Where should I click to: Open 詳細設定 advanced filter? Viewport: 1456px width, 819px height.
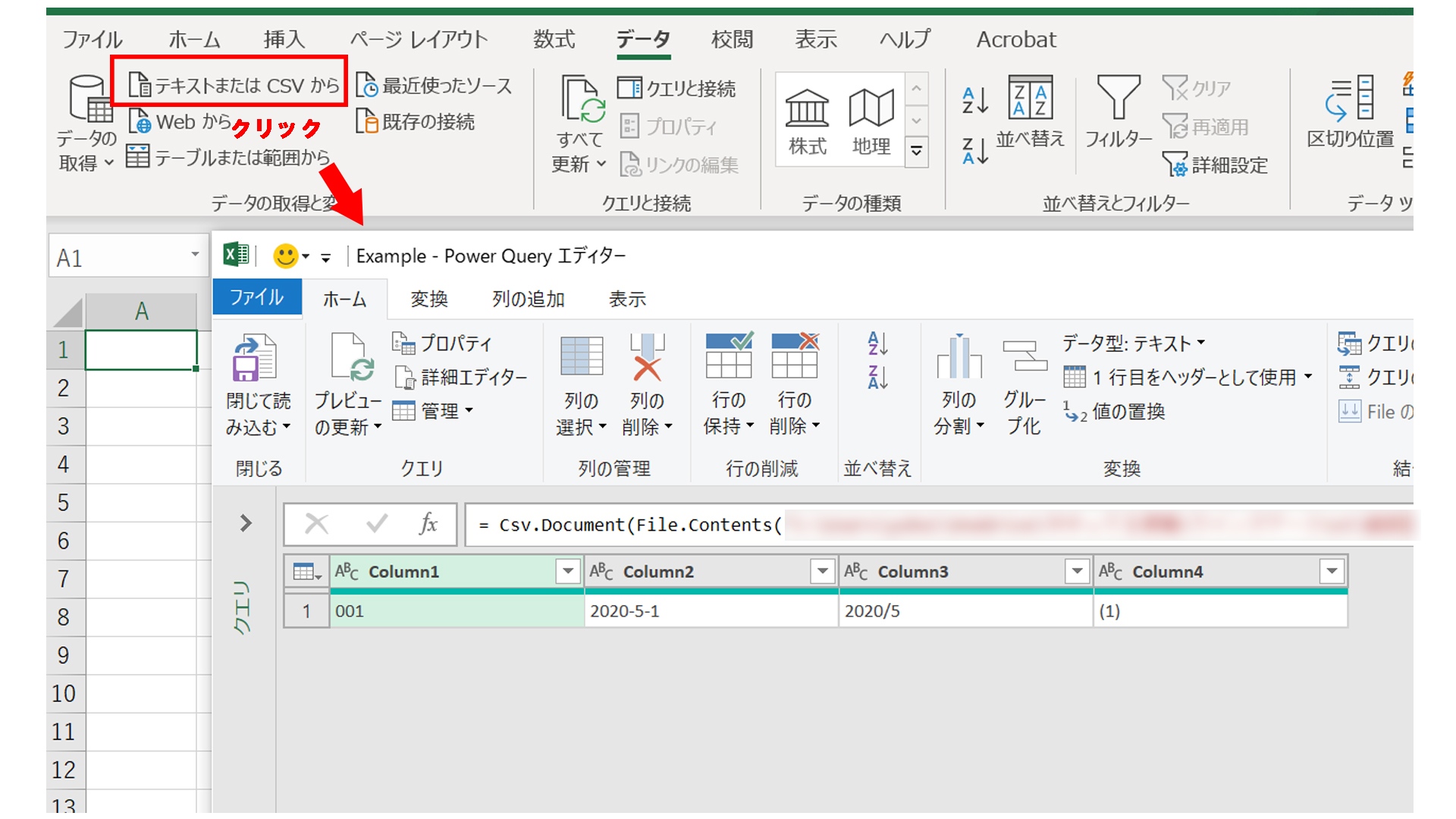[x=1215, y=165]
